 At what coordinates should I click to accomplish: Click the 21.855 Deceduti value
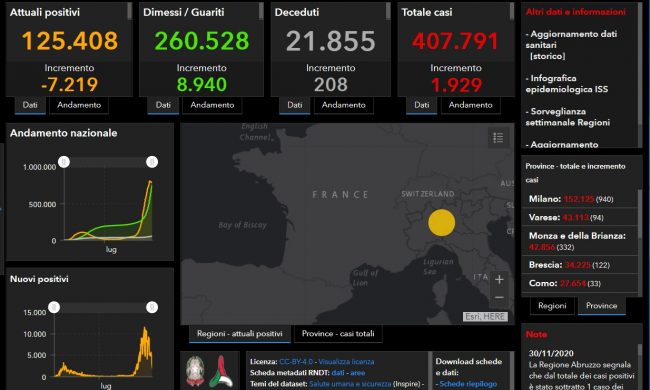click(330, 41)
